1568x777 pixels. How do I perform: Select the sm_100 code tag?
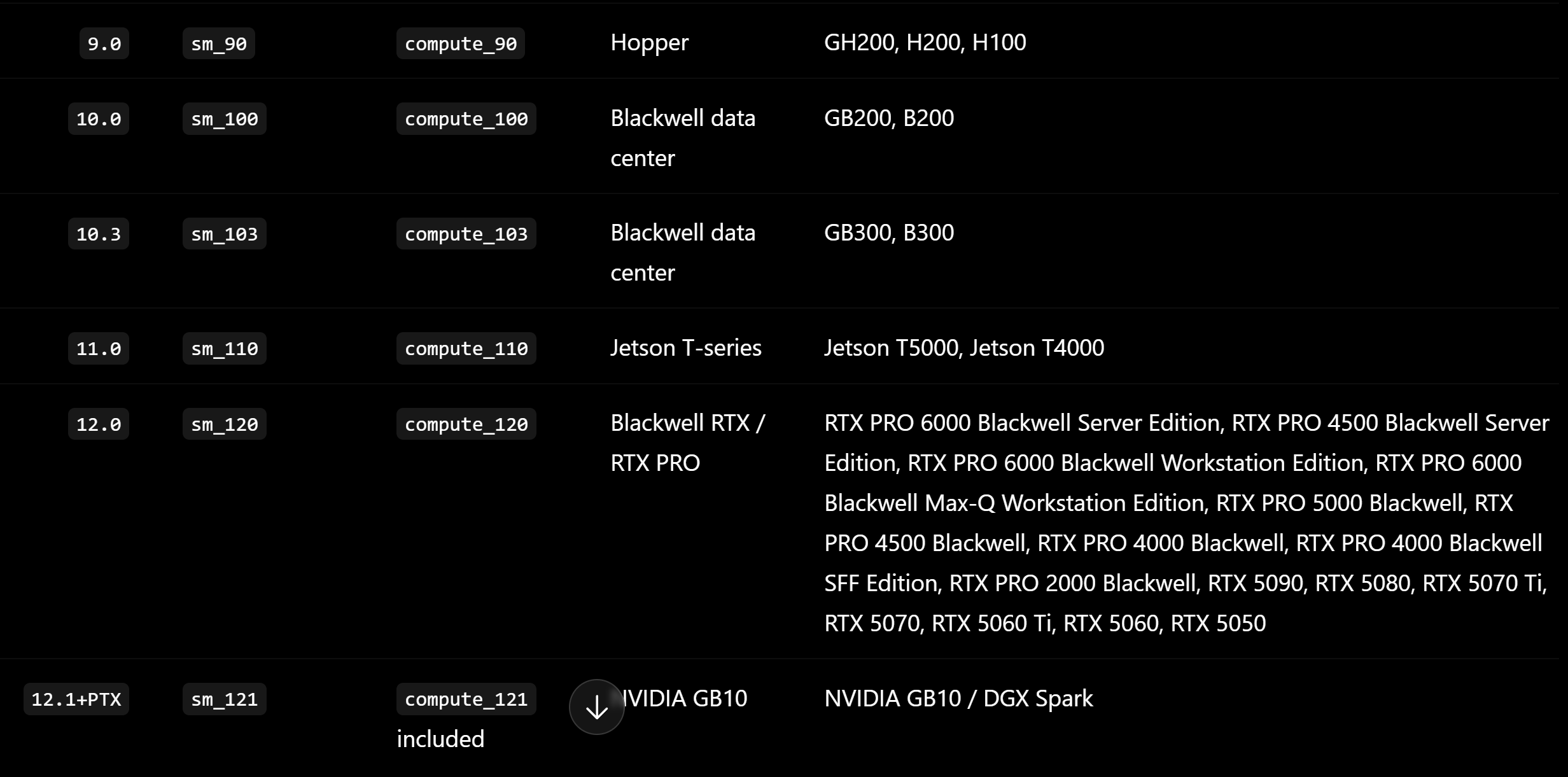pyautogui.click(x=225, y=118)
